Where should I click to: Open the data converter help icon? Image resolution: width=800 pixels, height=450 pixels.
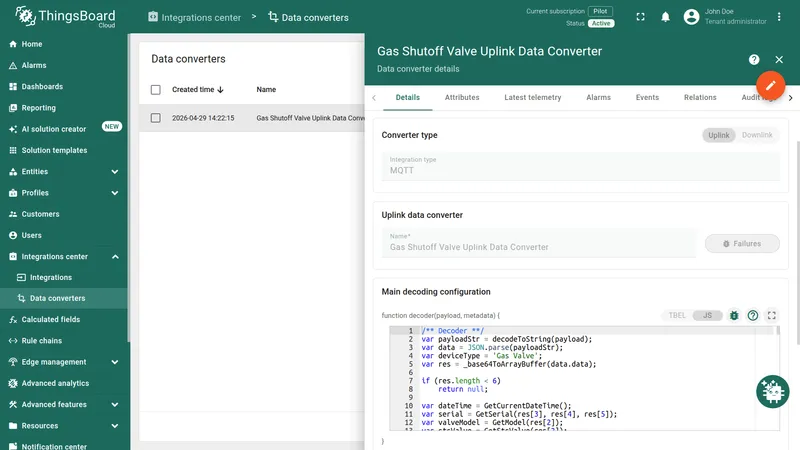coord(754,60)
